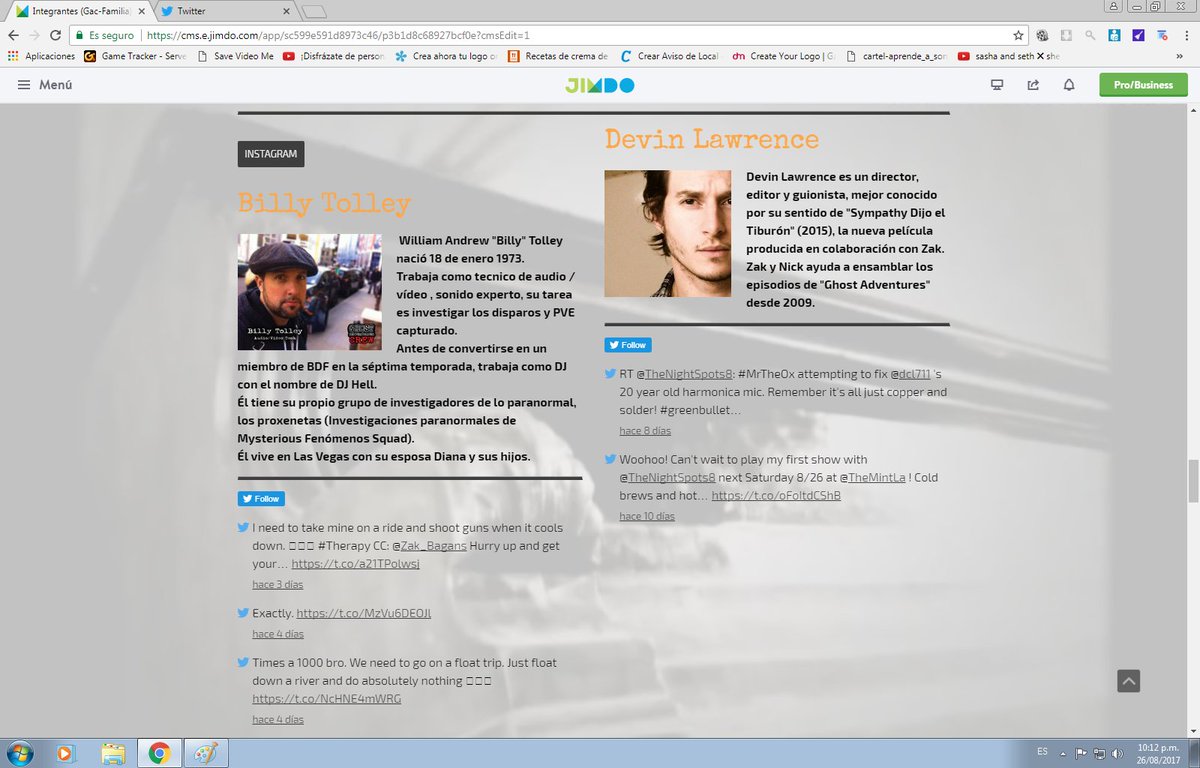Open Save Video Me bookmark

tap(236, 56)
